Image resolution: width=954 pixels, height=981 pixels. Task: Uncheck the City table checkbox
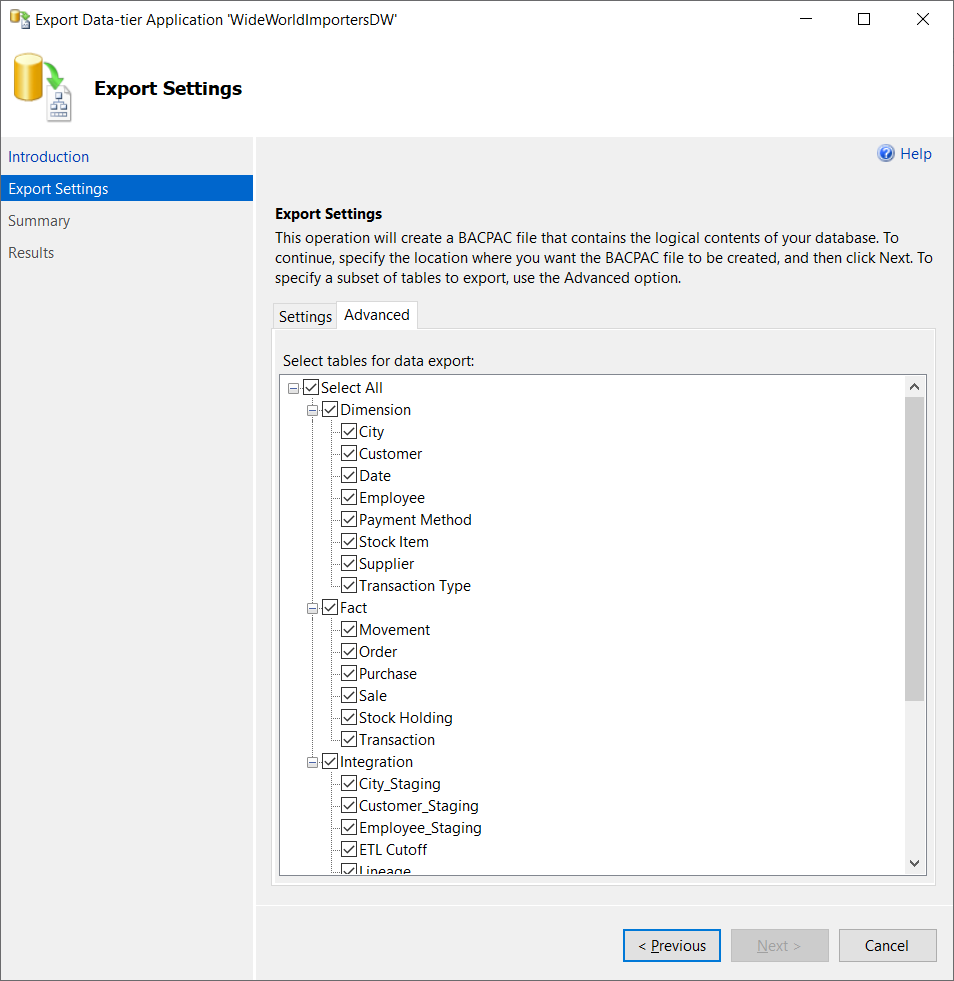click(349, 431)
